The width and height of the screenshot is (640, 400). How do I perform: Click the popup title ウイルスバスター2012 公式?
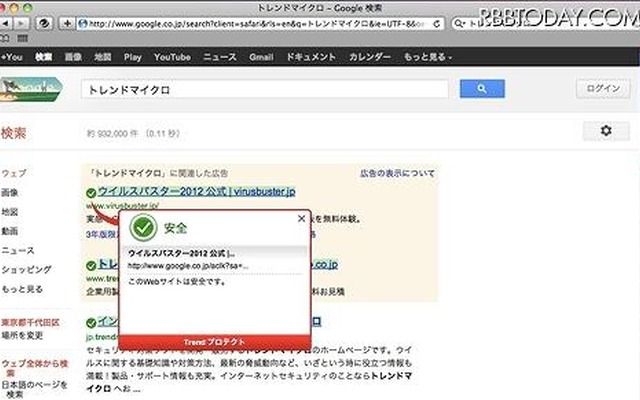(x=181, y=253)
